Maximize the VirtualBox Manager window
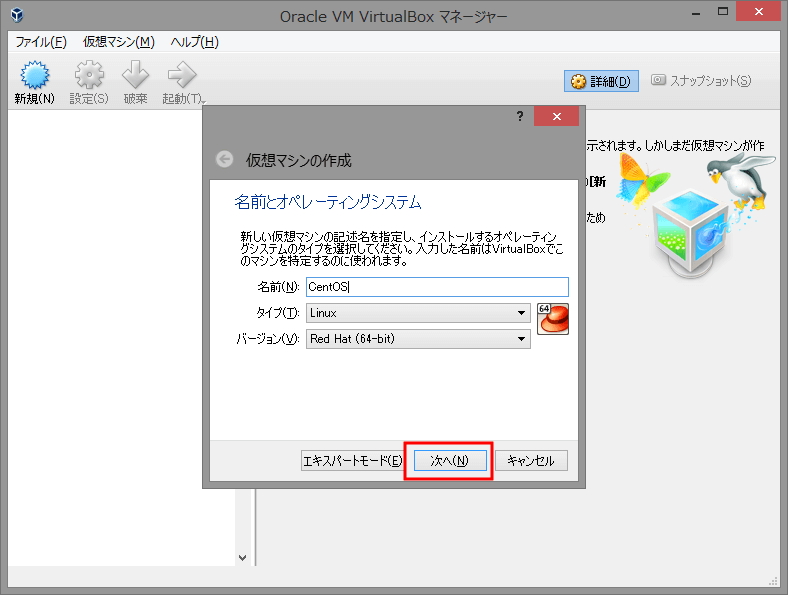This screenshot has height=595, width=788. tap(723, 12)
